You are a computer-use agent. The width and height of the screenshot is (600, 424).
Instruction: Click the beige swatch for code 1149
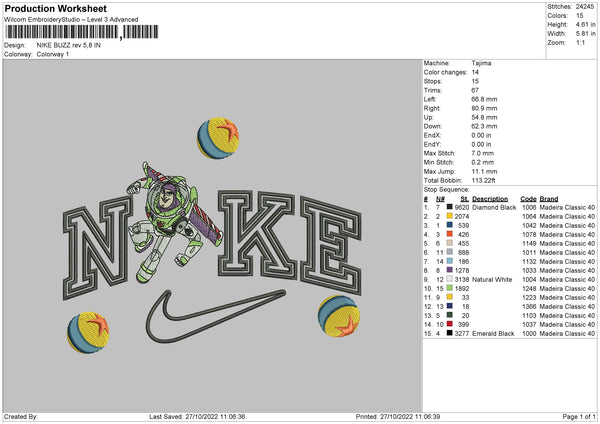450,243
